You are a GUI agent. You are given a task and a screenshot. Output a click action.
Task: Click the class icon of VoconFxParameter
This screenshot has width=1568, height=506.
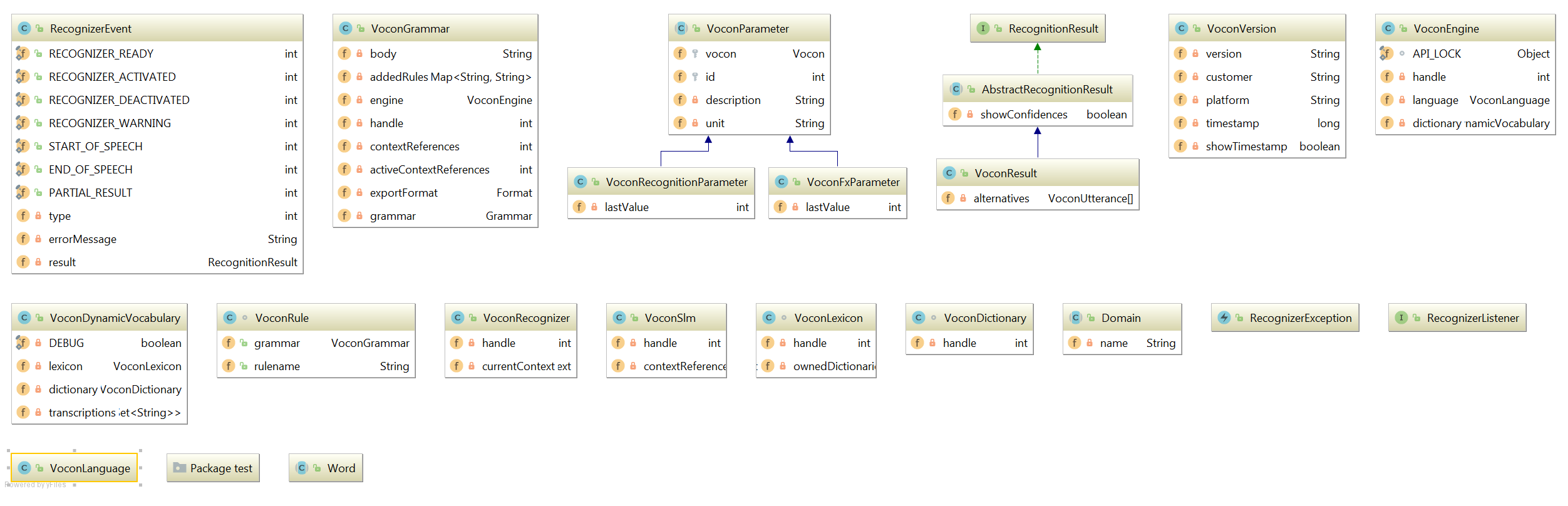point(781,182)
